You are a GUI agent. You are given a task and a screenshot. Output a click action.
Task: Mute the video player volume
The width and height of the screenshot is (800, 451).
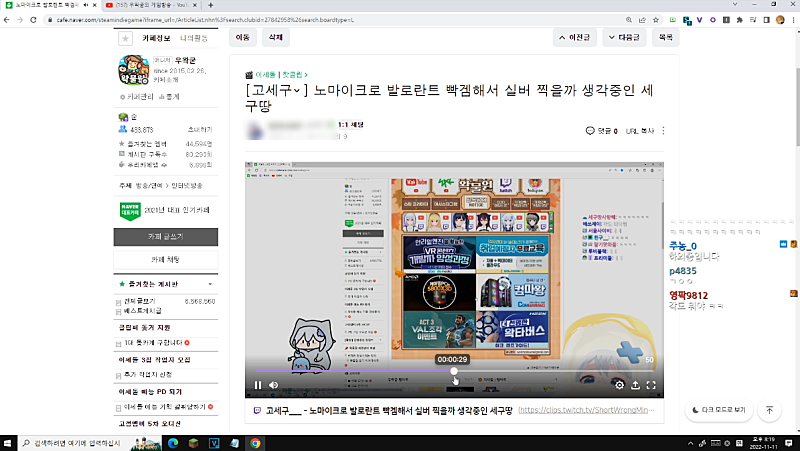tap(274, 385)
